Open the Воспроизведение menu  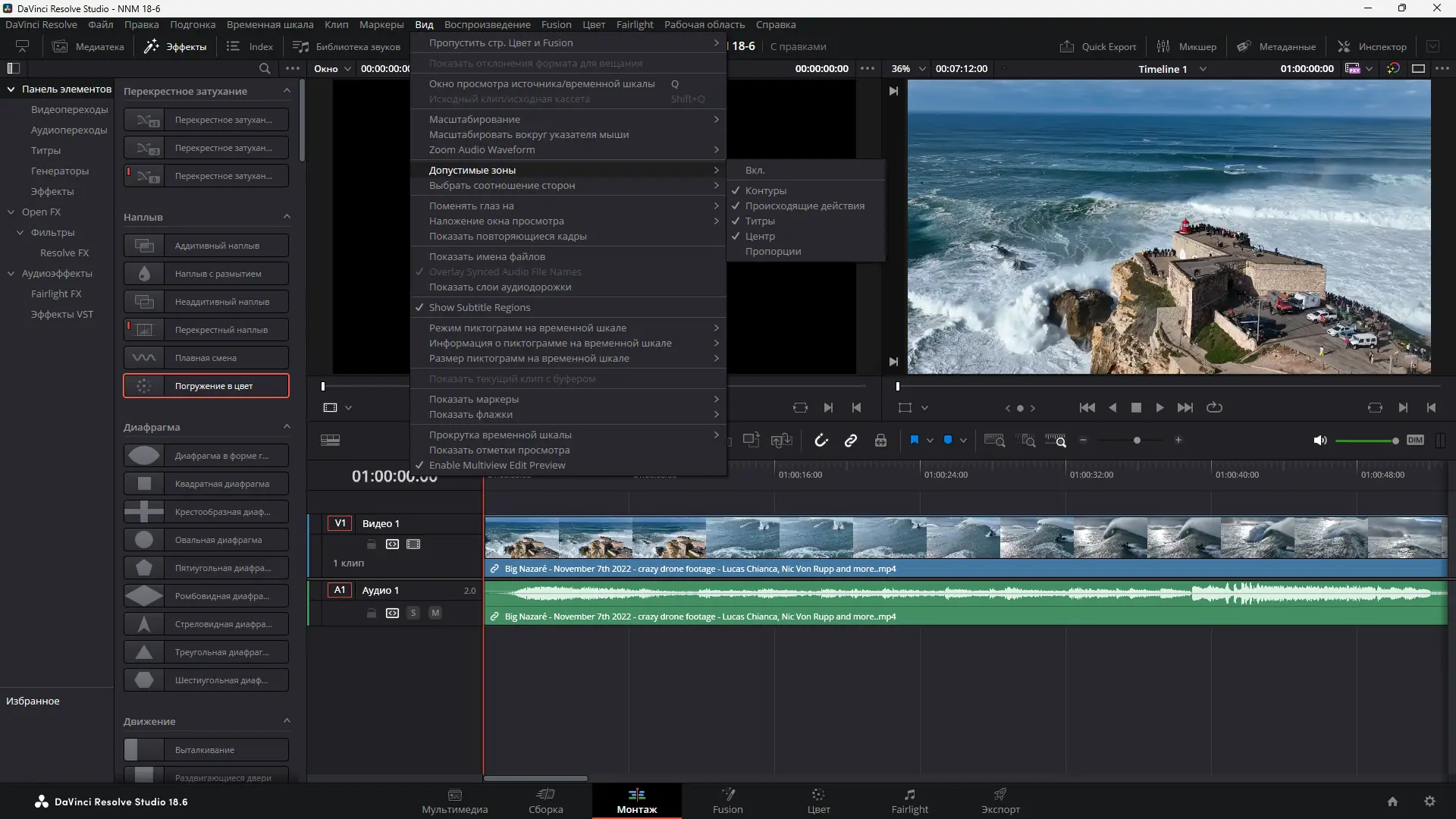(487, 24)
